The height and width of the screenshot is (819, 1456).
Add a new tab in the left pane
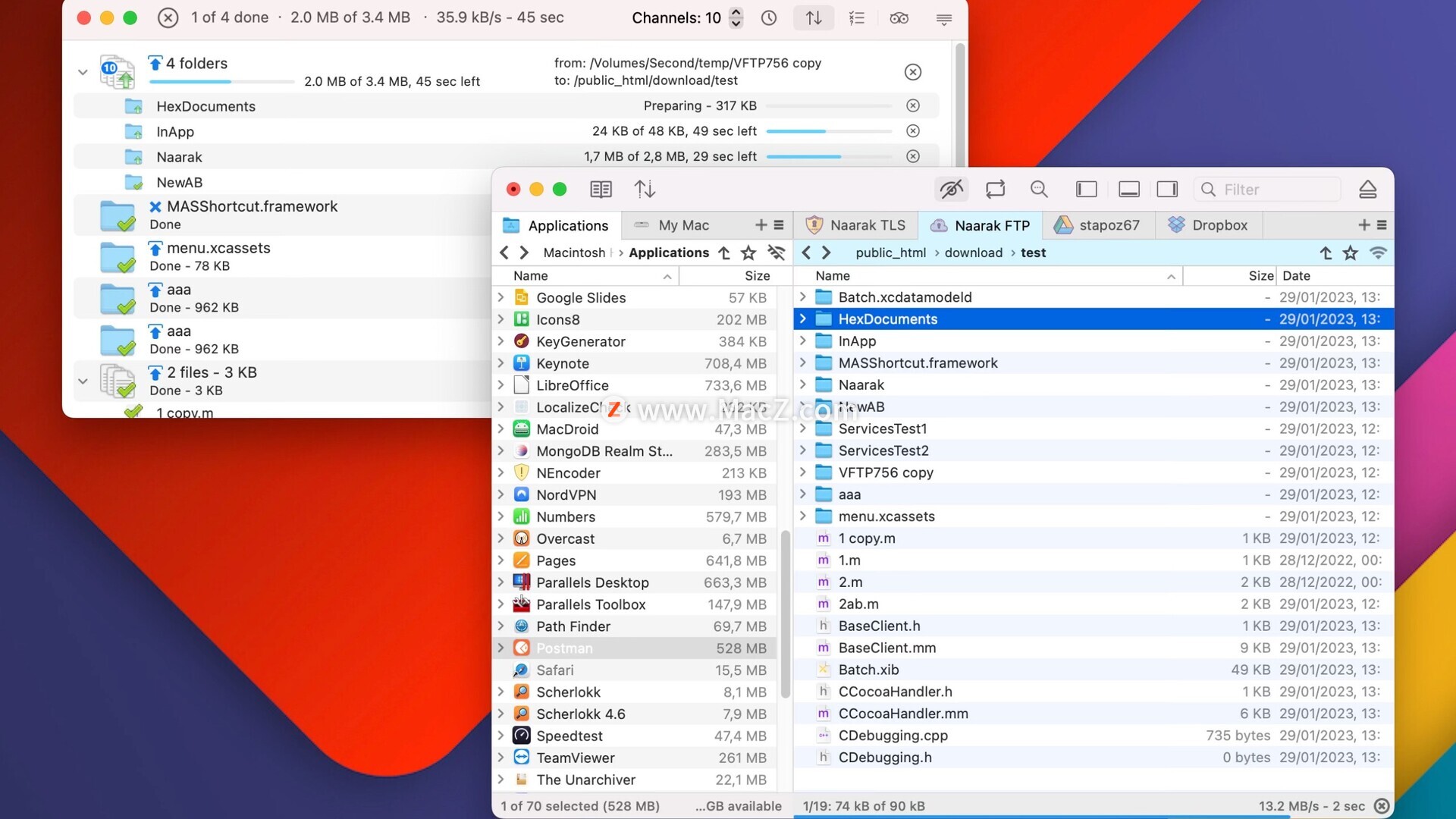point(761,225)
